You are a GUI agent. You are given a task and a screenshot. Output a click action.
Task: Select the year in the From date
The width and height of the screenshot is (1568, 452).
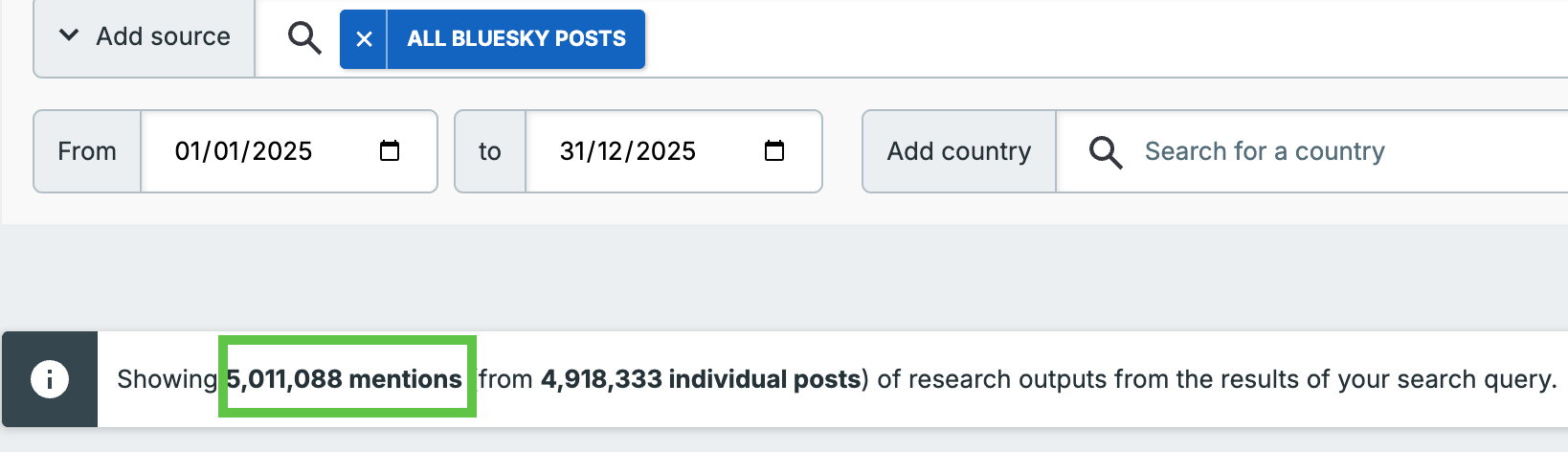click(282, 151)
